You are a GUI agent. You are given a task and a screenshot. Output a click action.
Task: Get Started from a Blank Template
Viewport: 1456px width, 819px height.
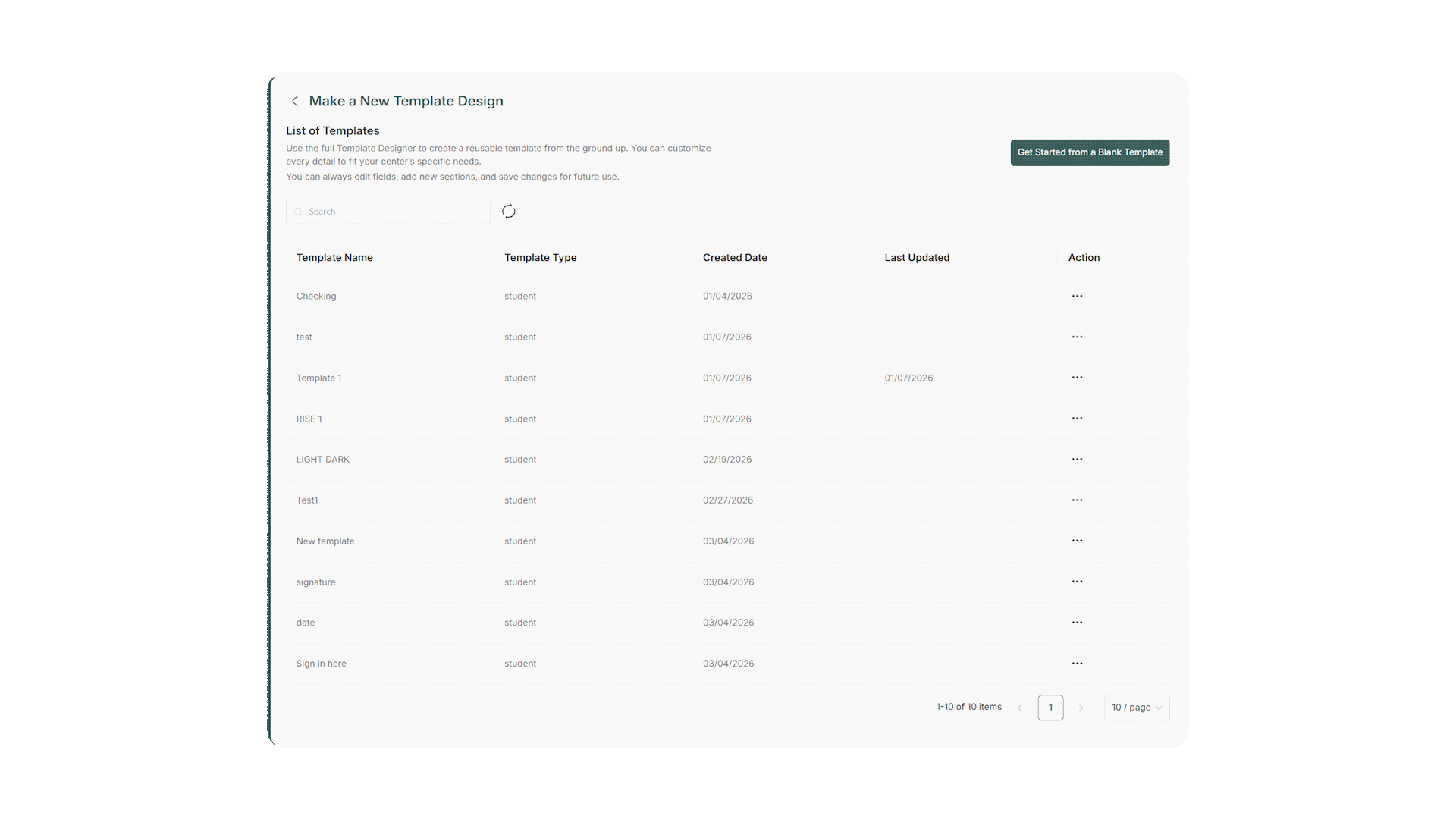coord(1090,152)
